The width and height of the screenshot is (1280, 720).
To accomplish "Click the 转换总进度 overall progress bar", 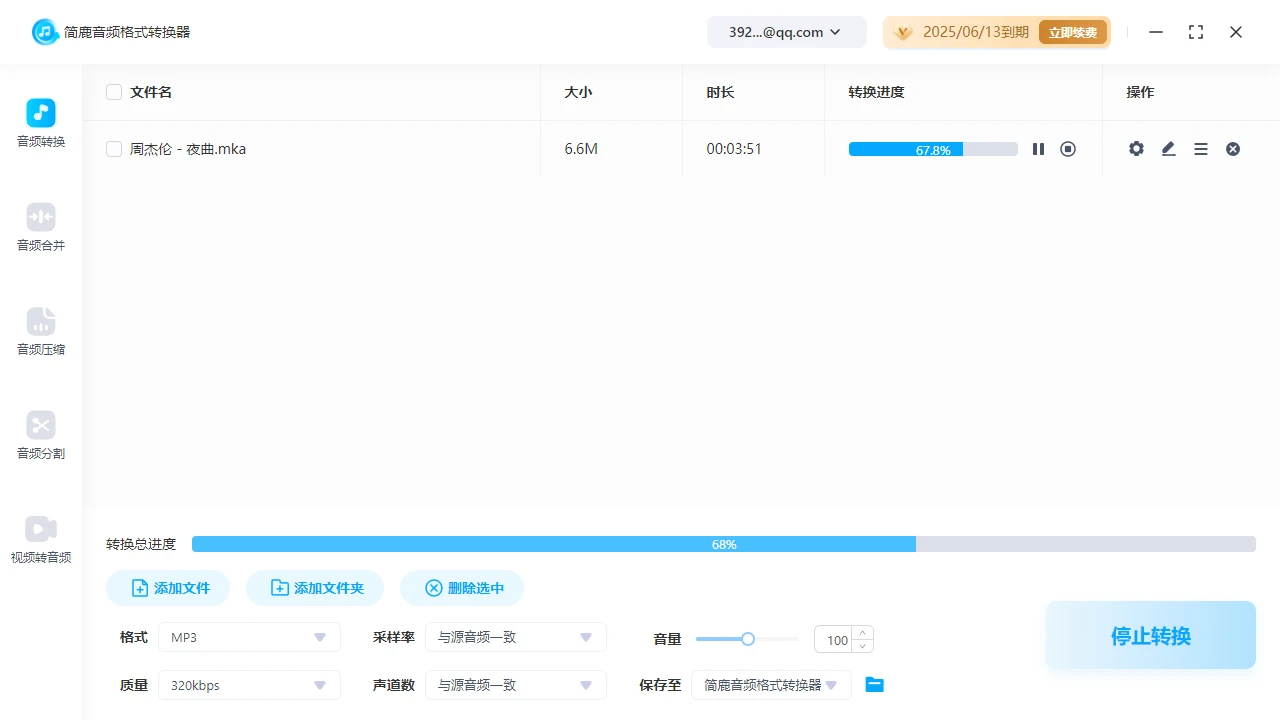I will 724,544.
